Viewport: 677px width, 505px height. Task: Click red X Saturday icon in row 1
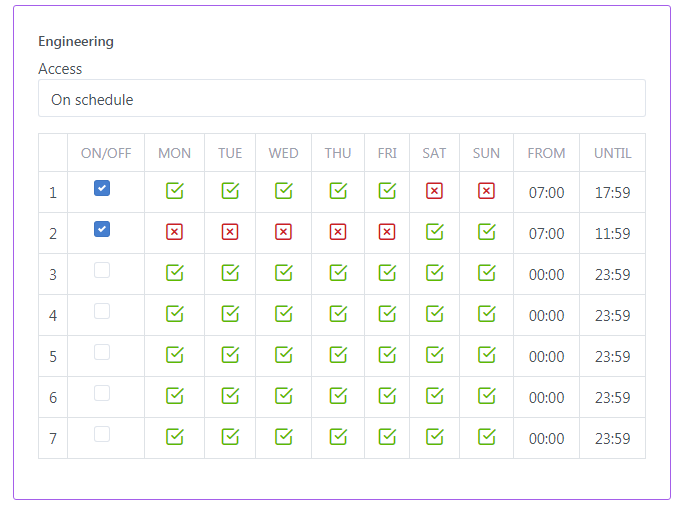pos(434,190)
